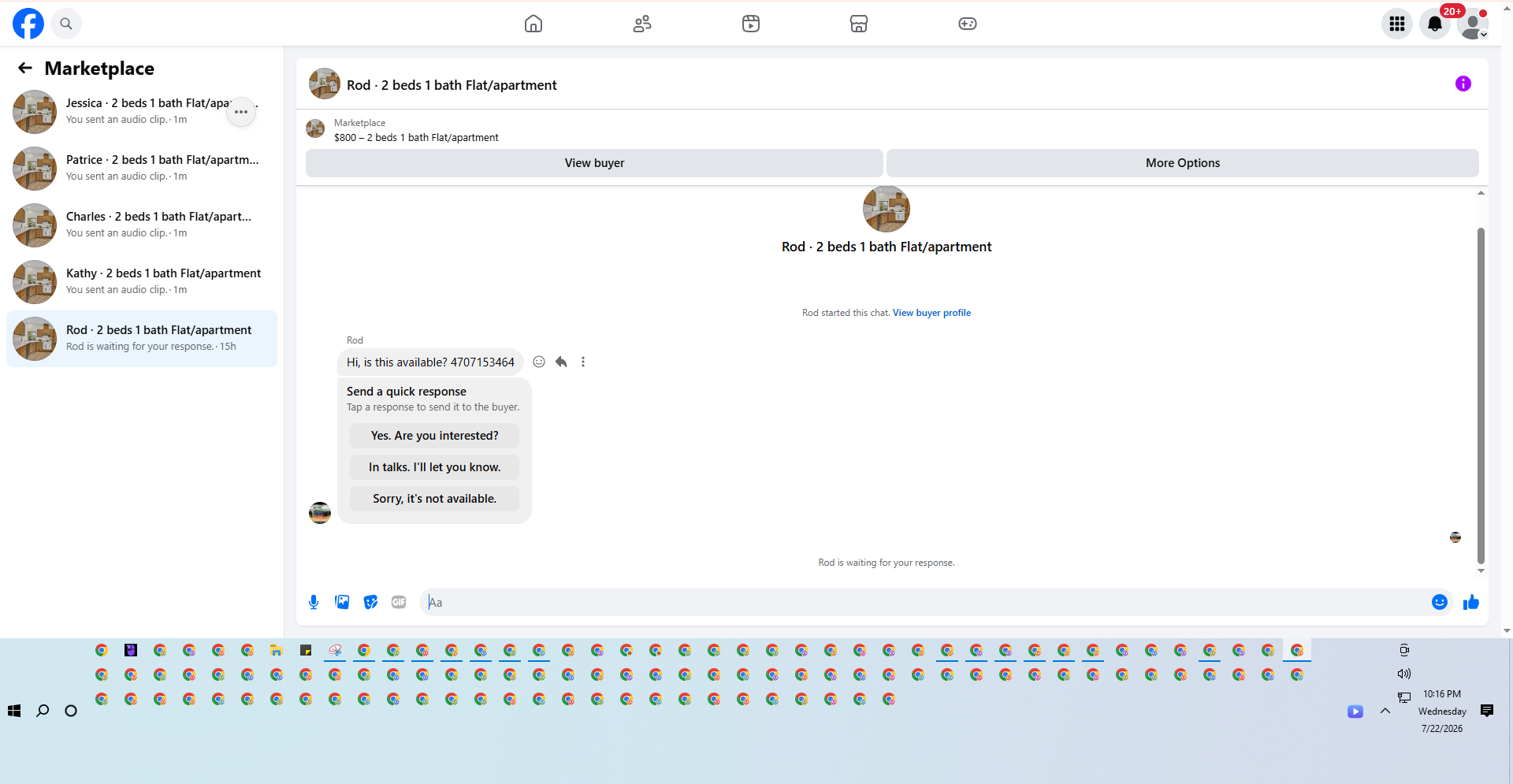Open the Windows Action Center notifications
The width and height of the screenshot is (1513, 784).
tap(1487, 711)
